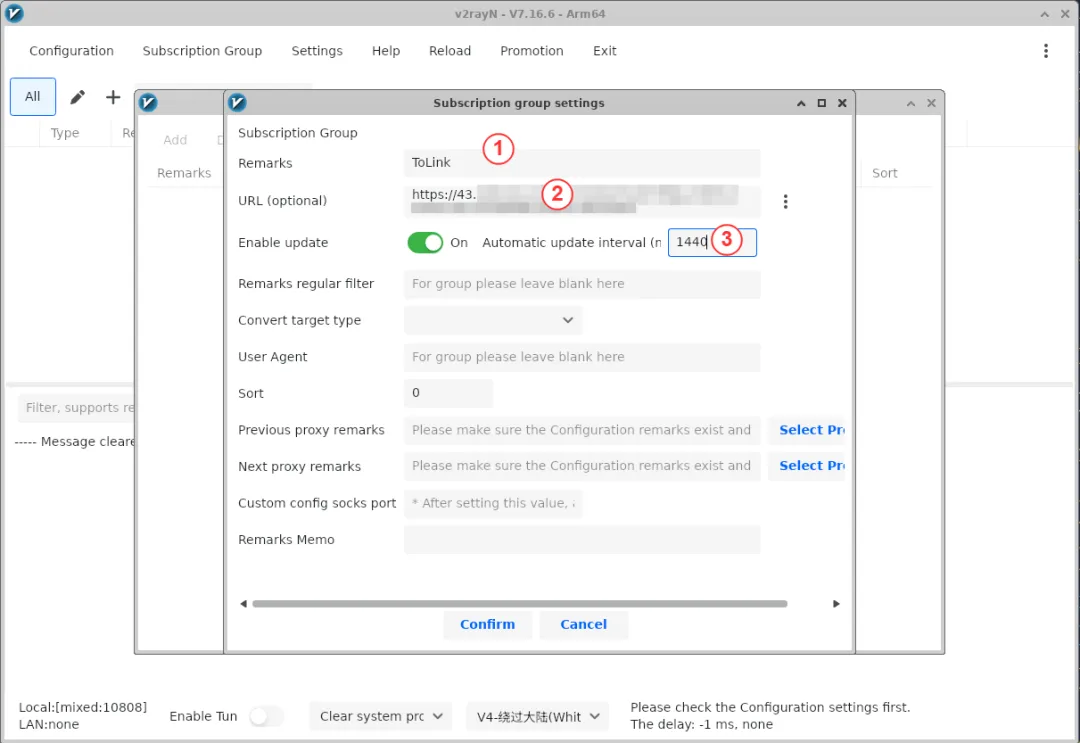The height and width of the screenshot is (743, 1080).
Task: Click v2rayN logo in the background subscription window
Action: point(148,103)
